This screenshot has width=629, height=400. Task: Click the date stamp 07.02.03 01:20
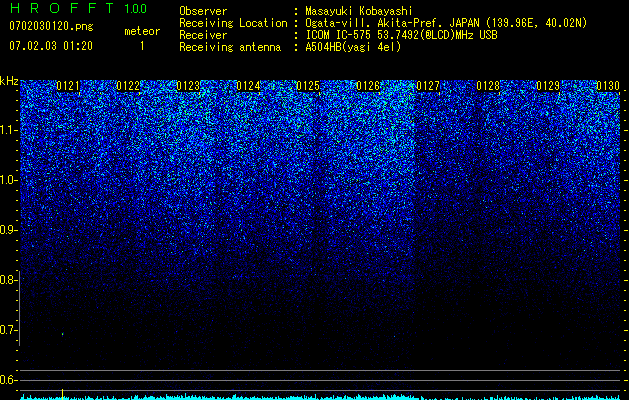[51, 46]
